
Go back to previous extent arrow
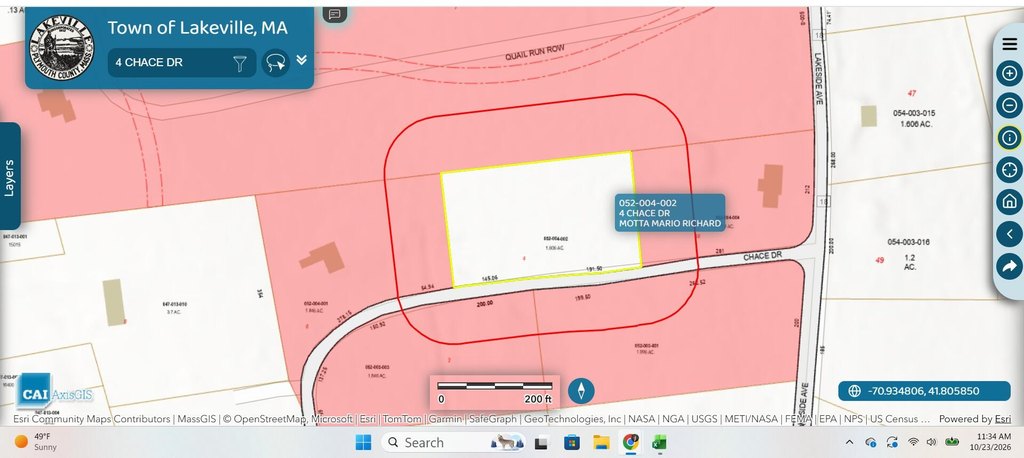(x=1010, y=234)
